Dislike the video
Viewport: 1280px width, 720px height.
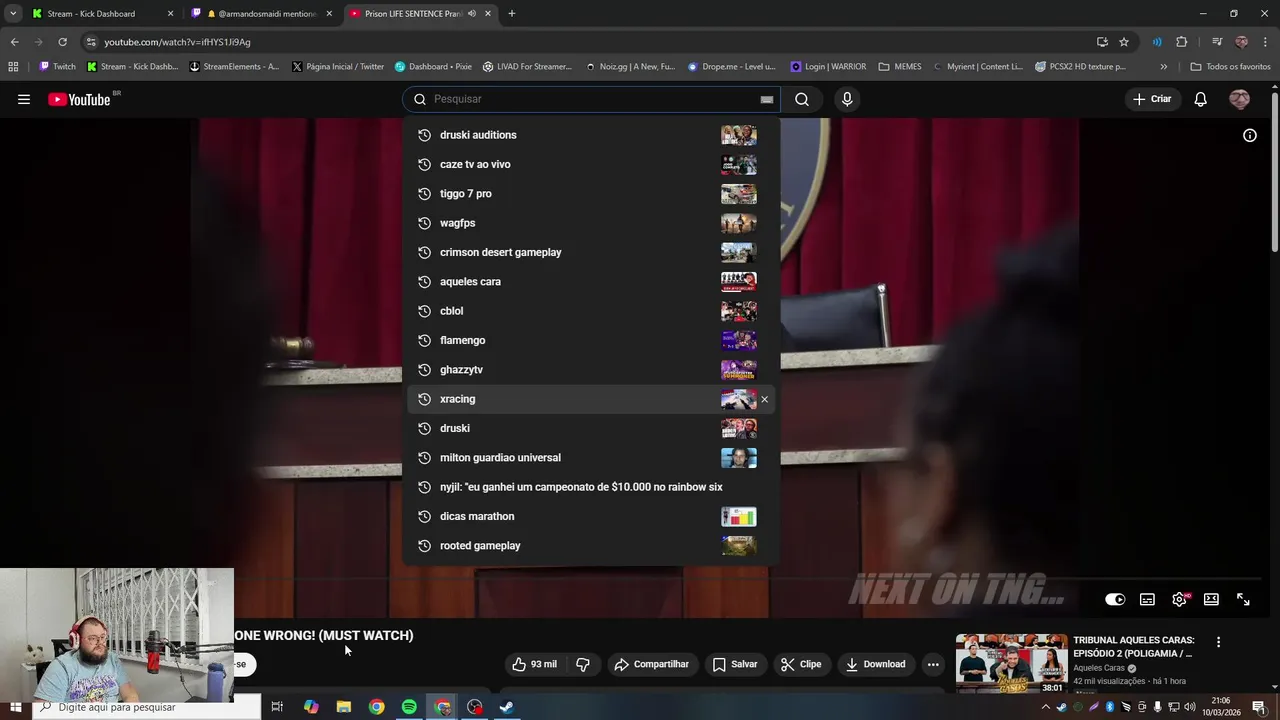583,664
